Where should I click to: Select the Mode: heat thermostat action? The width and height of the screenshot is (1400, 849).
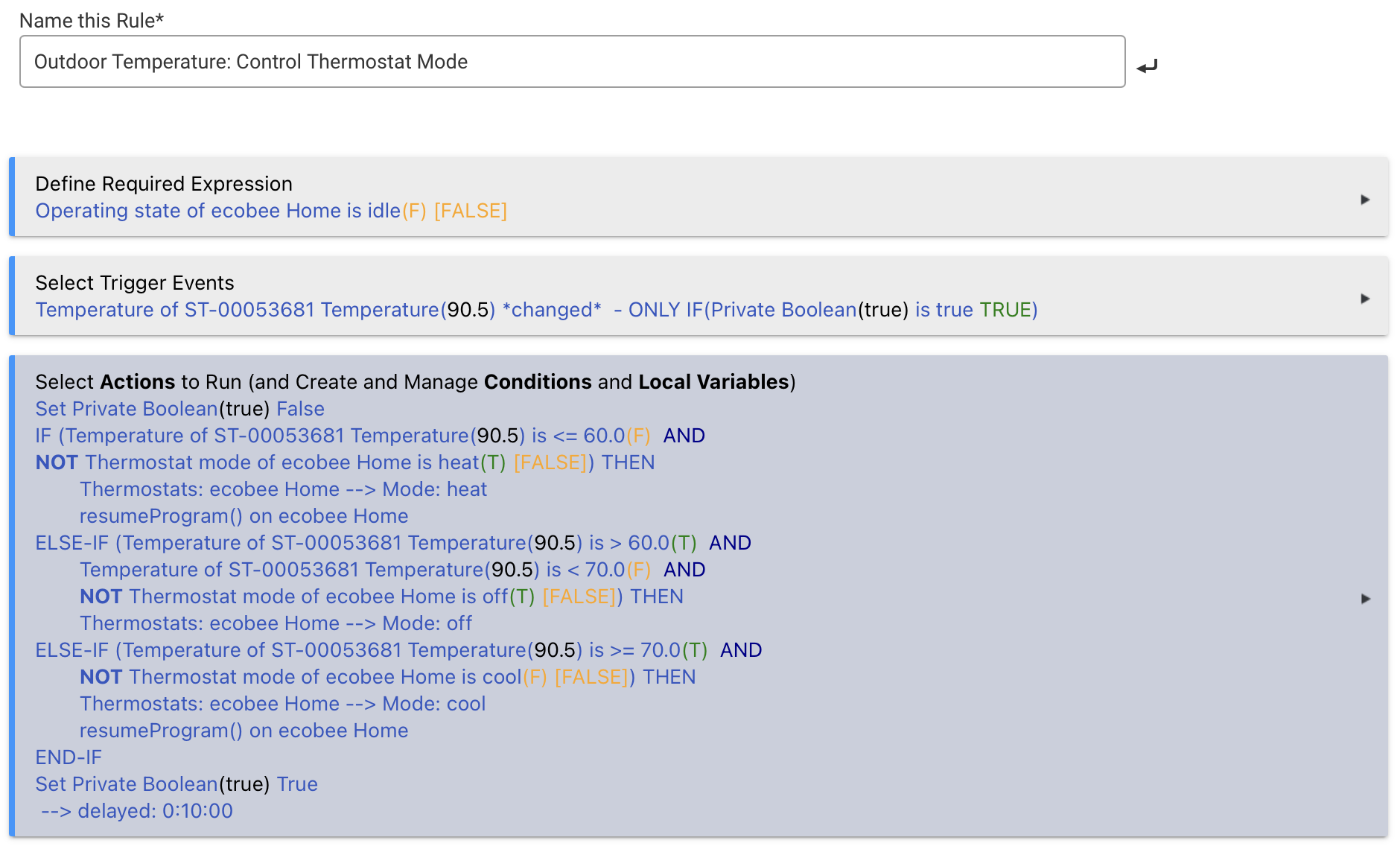click(284, 489)
